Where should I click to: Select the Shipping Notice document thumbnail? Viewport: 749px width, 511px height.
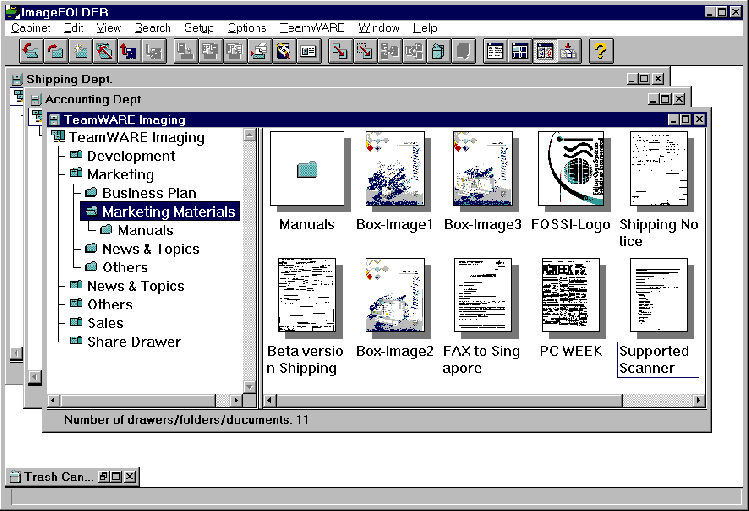point(659,169)
